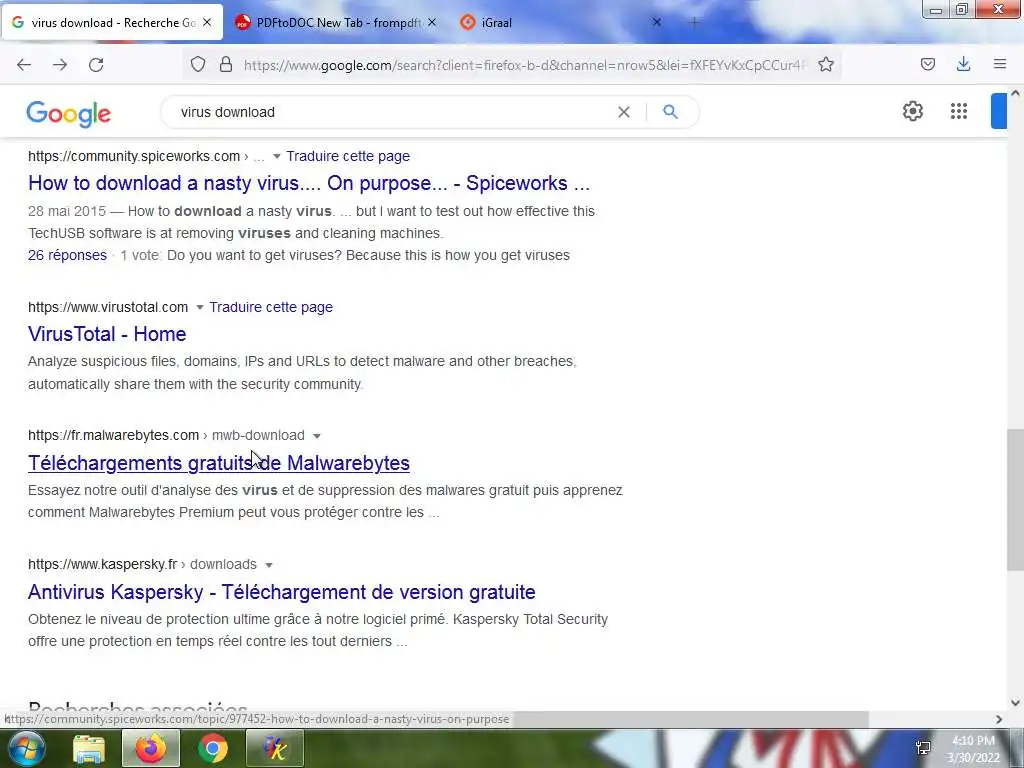
Task: Open the Firefox hamburger menu
Action: [x=1000, y=64]
